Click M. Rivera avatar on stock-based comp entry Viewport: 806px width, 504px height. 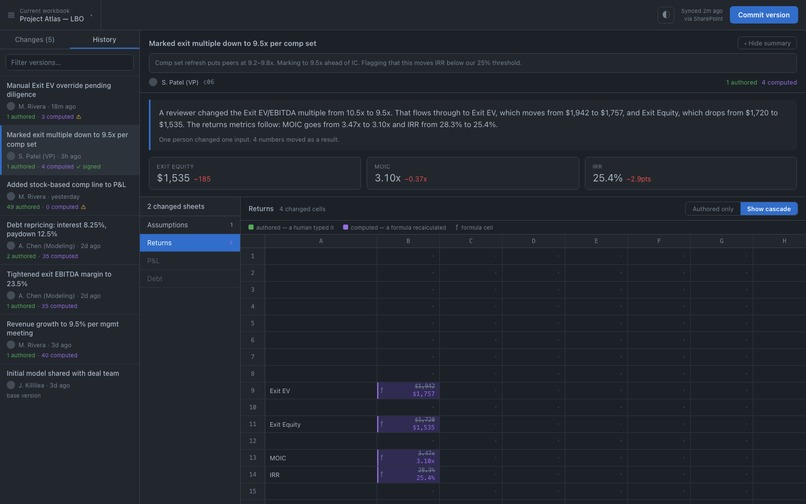[x=11, y=196]
